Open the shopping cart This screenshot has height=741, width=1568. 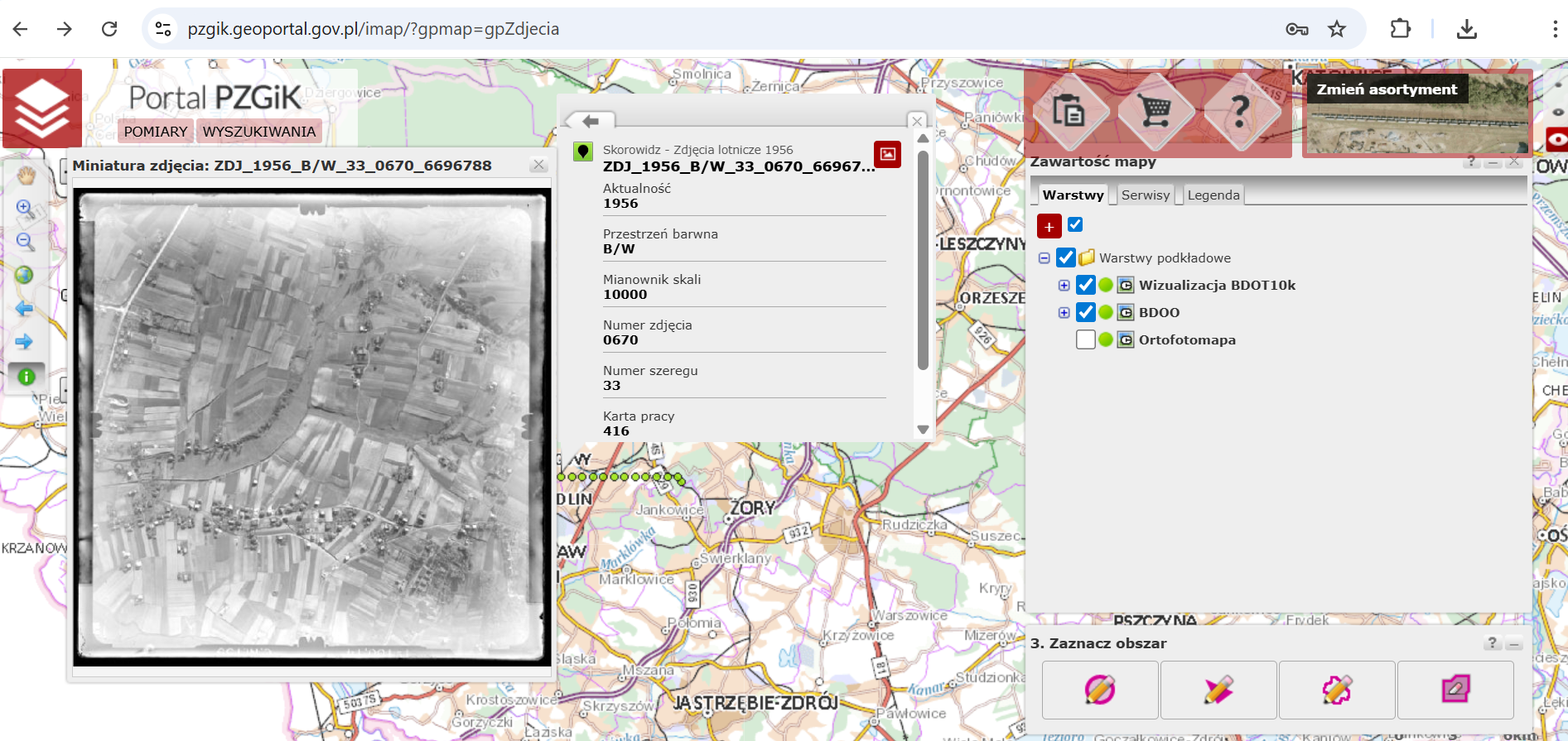click(x=1155, y=111)
